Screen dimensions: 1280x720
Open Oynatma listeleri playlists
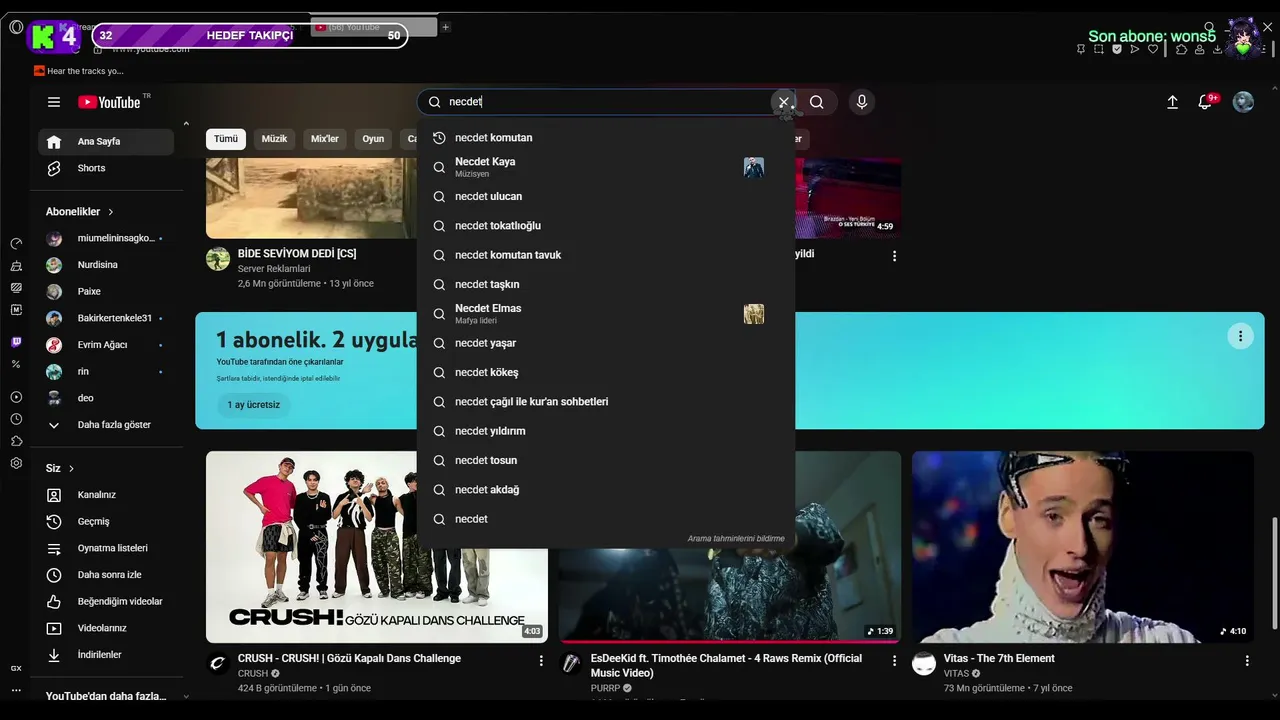coord(106,548)
